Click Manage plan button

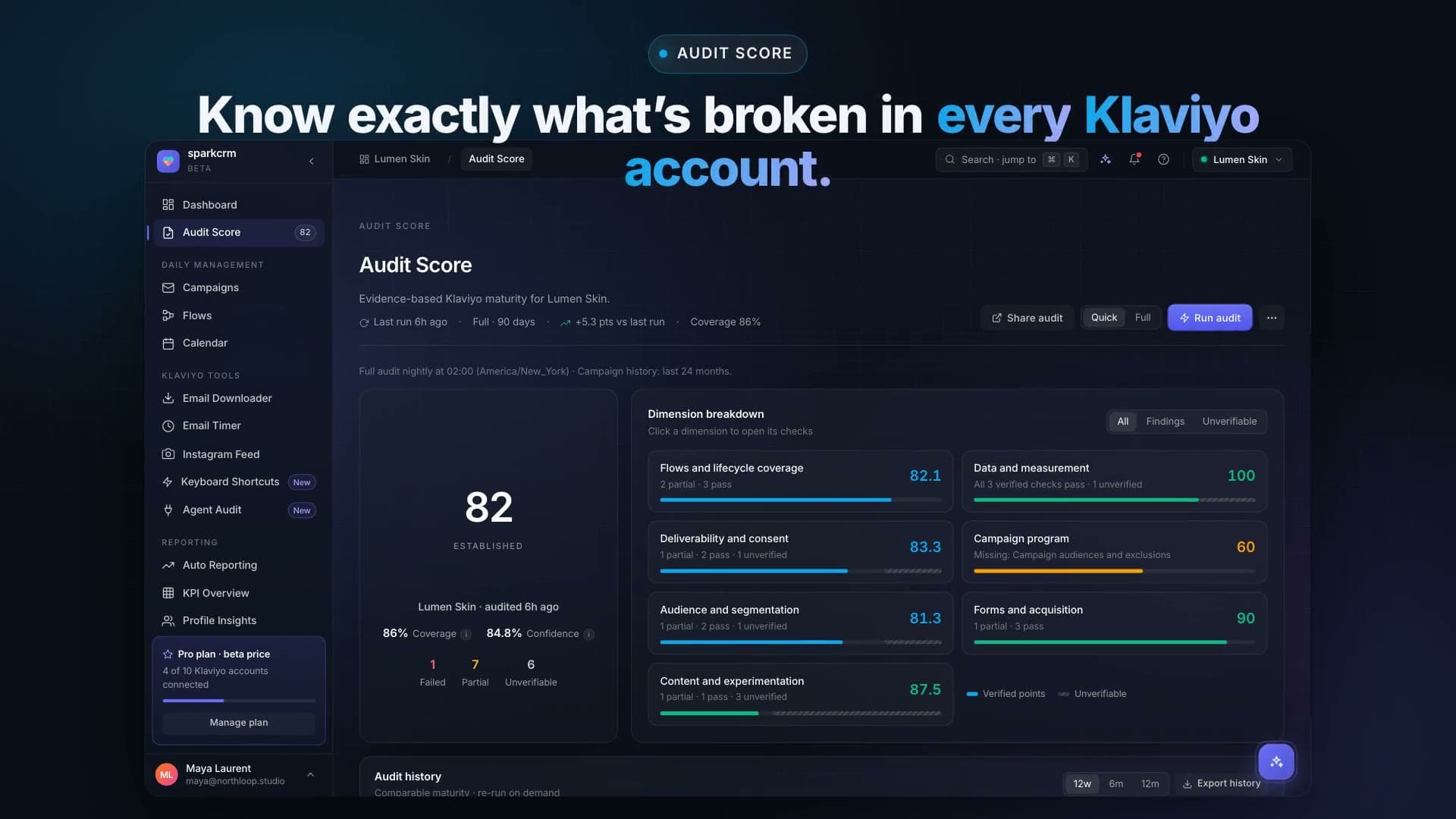(239, 723)
